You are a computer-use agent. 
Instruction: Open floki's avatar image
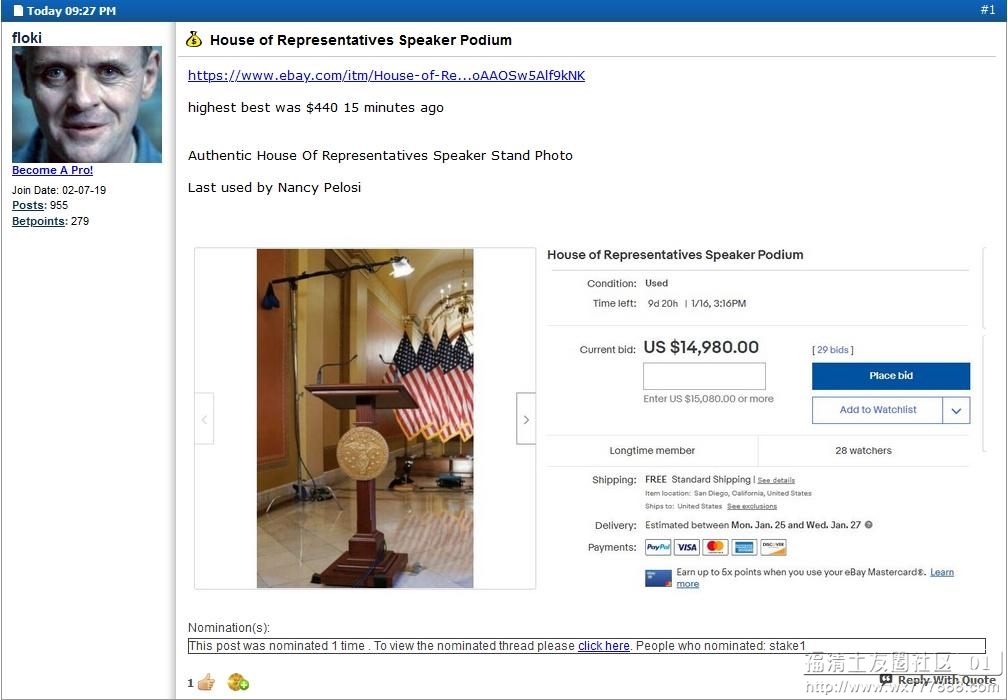click(x=87, y=104)
